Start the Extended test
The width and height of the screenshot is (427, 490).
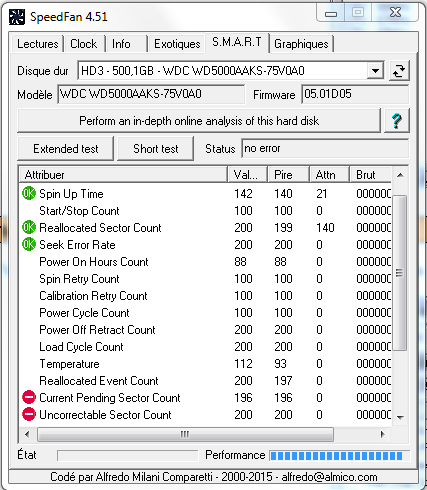click(x=65, y=149)
